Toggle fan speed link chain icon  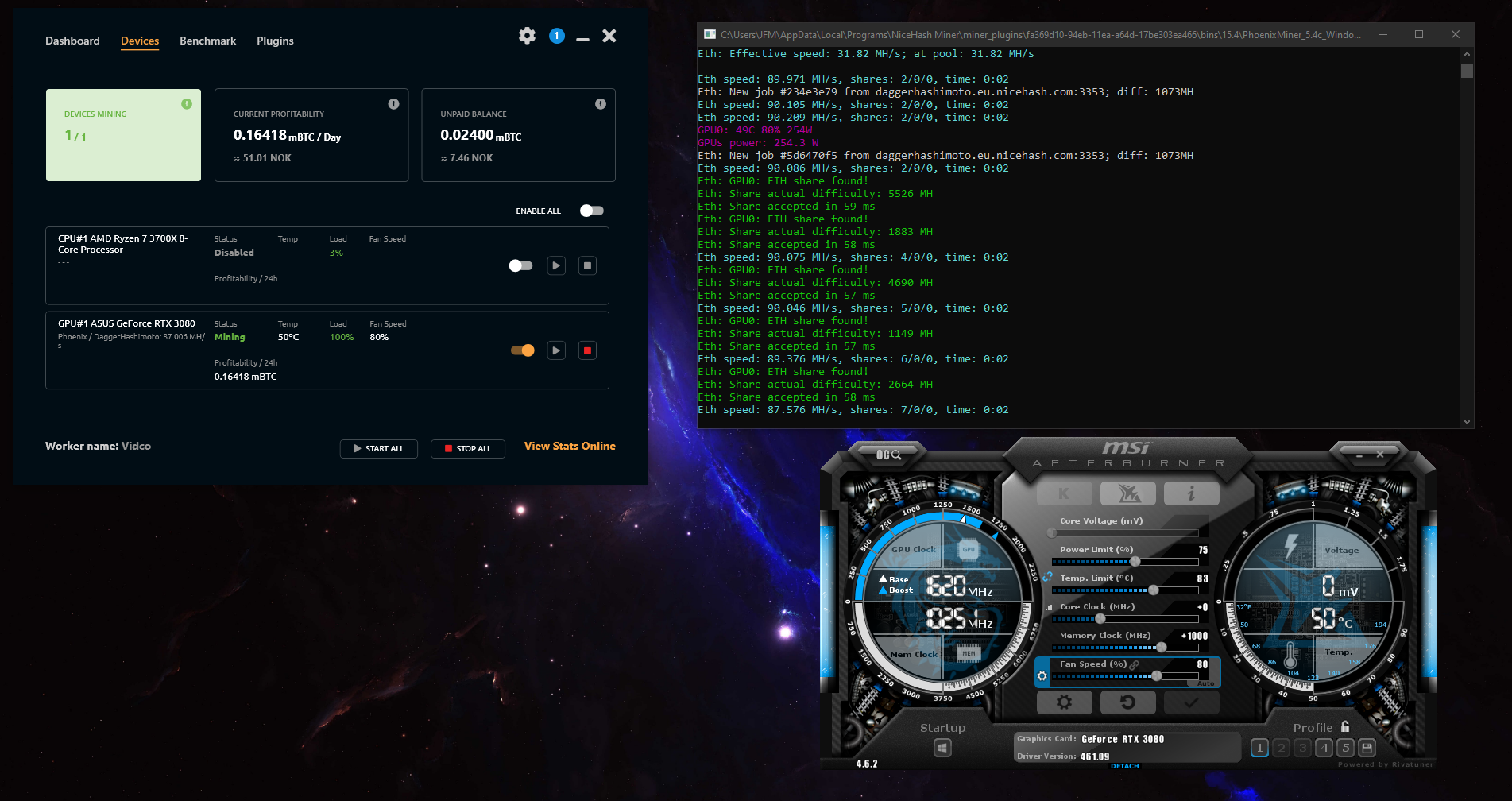1135,664
